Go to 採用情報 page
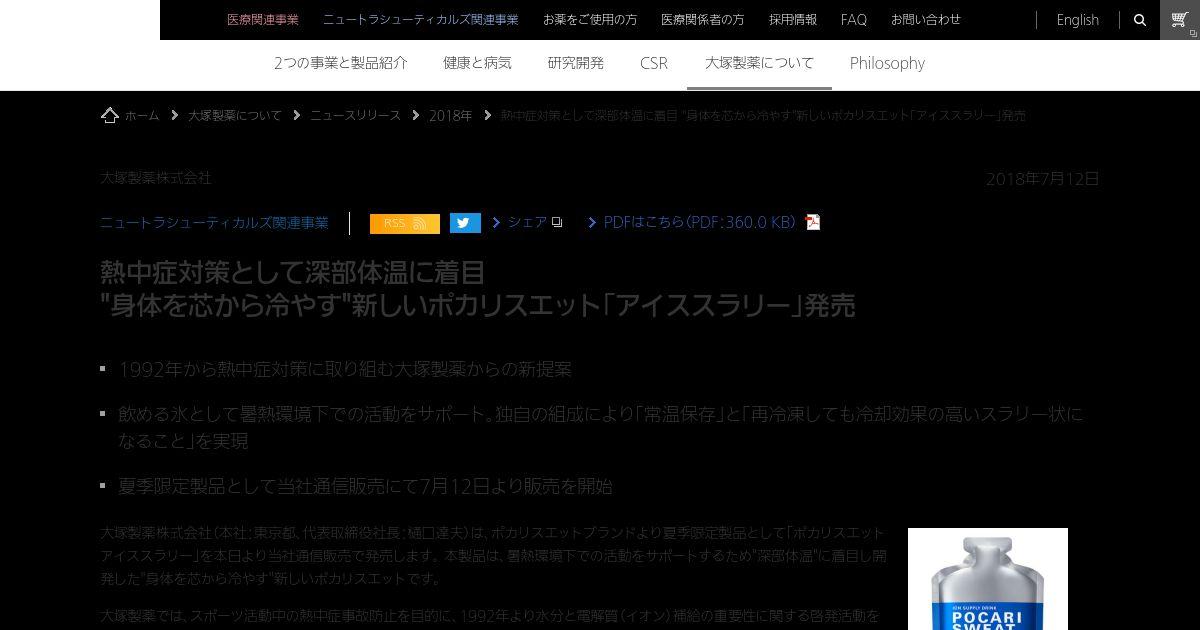 click(x=793, y=19)
